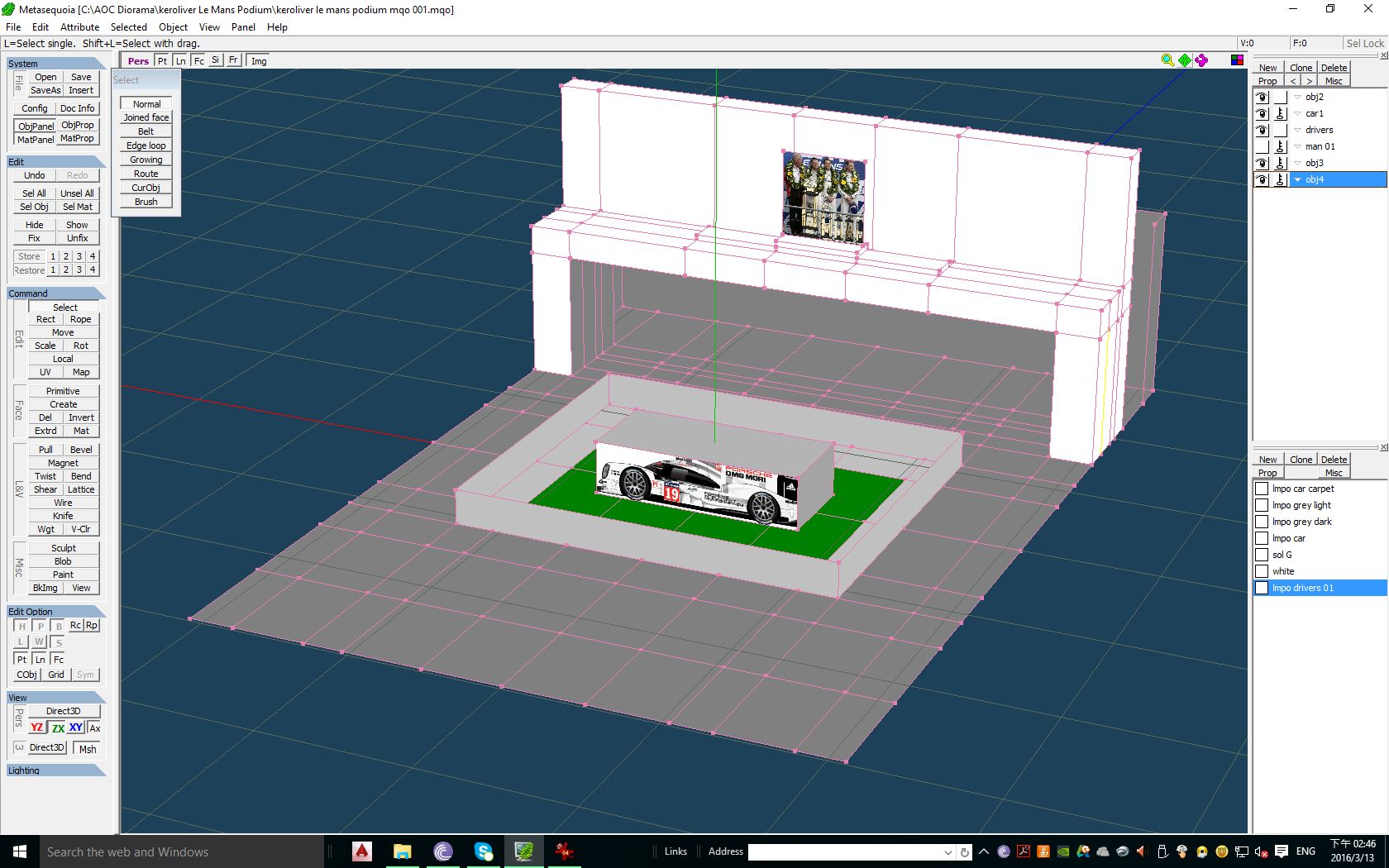
Task: Click the white material color swatch
Action: (1262, 571)
